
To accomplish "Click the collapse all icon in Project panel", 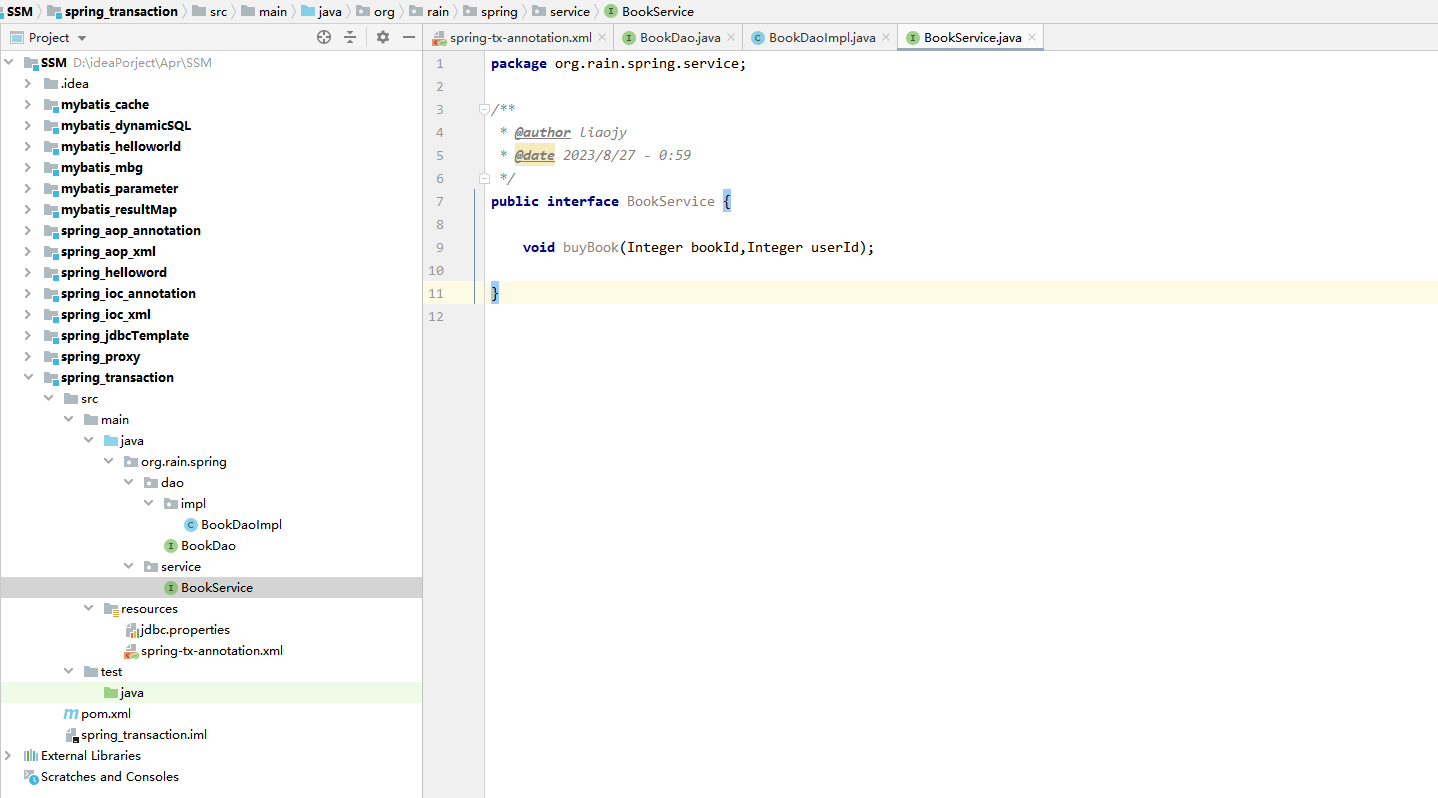I will click(350, 37).
